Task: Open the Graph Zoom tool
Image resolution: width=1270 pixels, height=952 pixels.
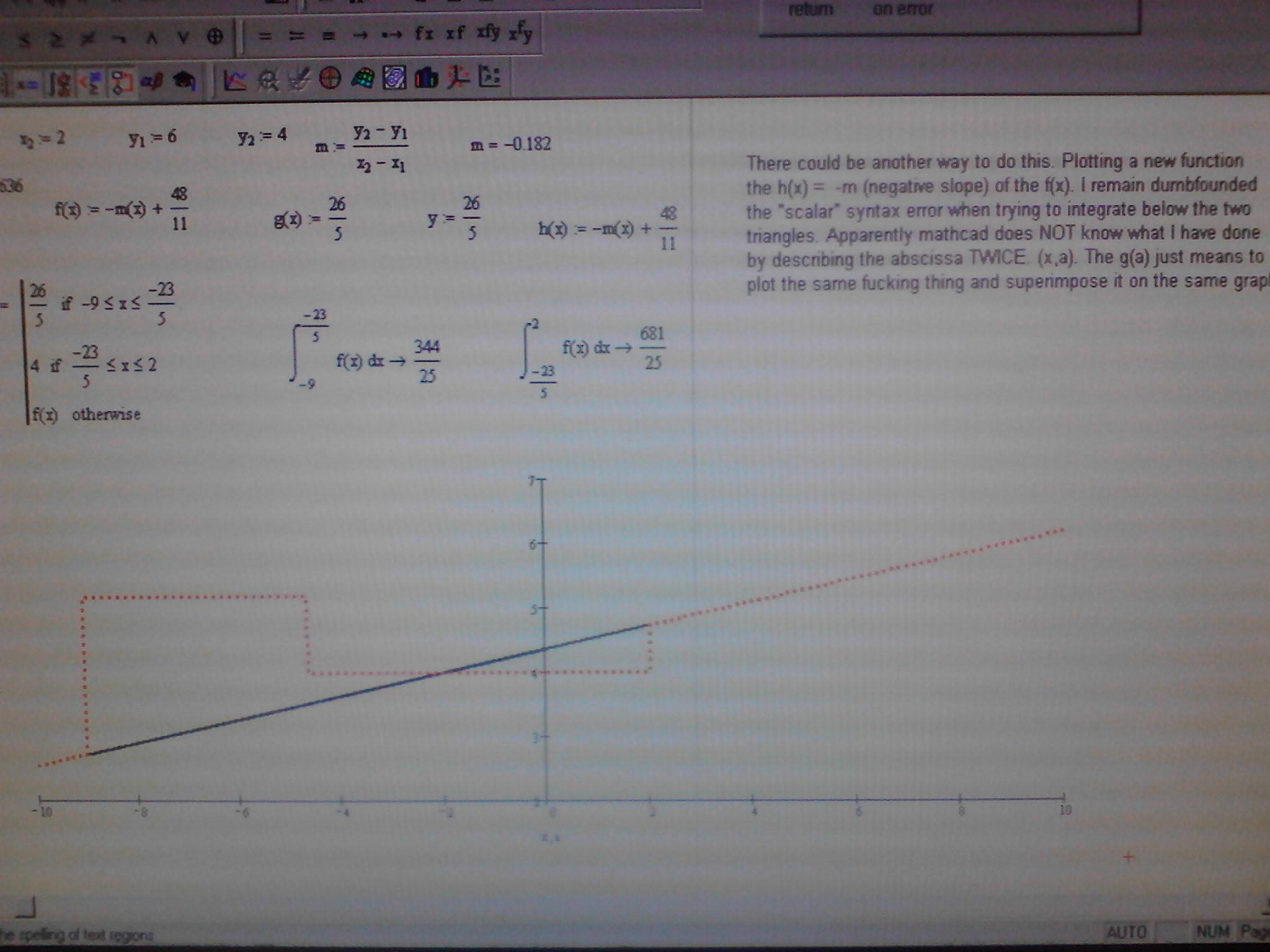Action: (268, 79)
